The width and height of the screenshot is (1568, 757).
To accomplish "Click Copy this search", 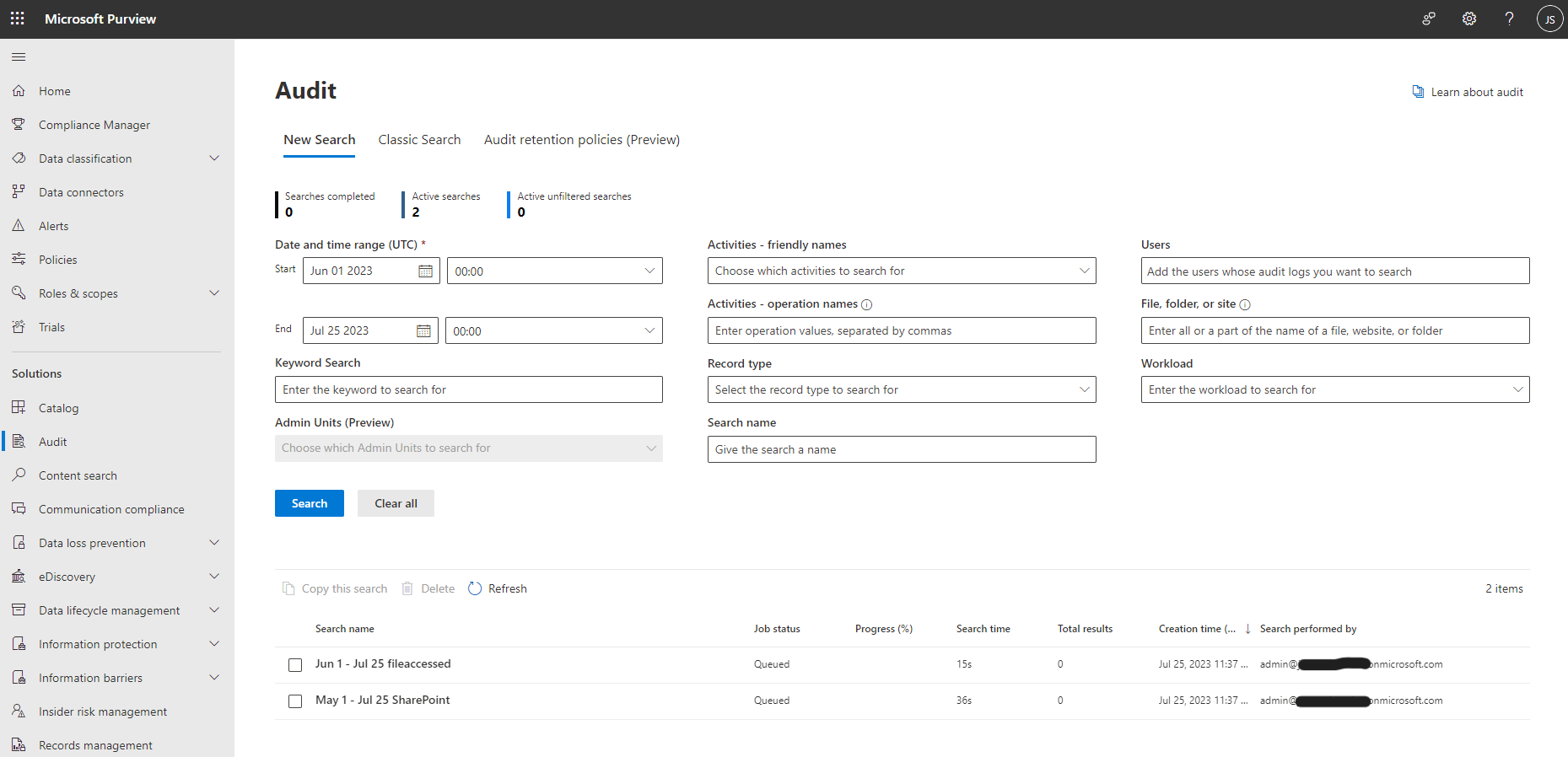I will (335, 588).
